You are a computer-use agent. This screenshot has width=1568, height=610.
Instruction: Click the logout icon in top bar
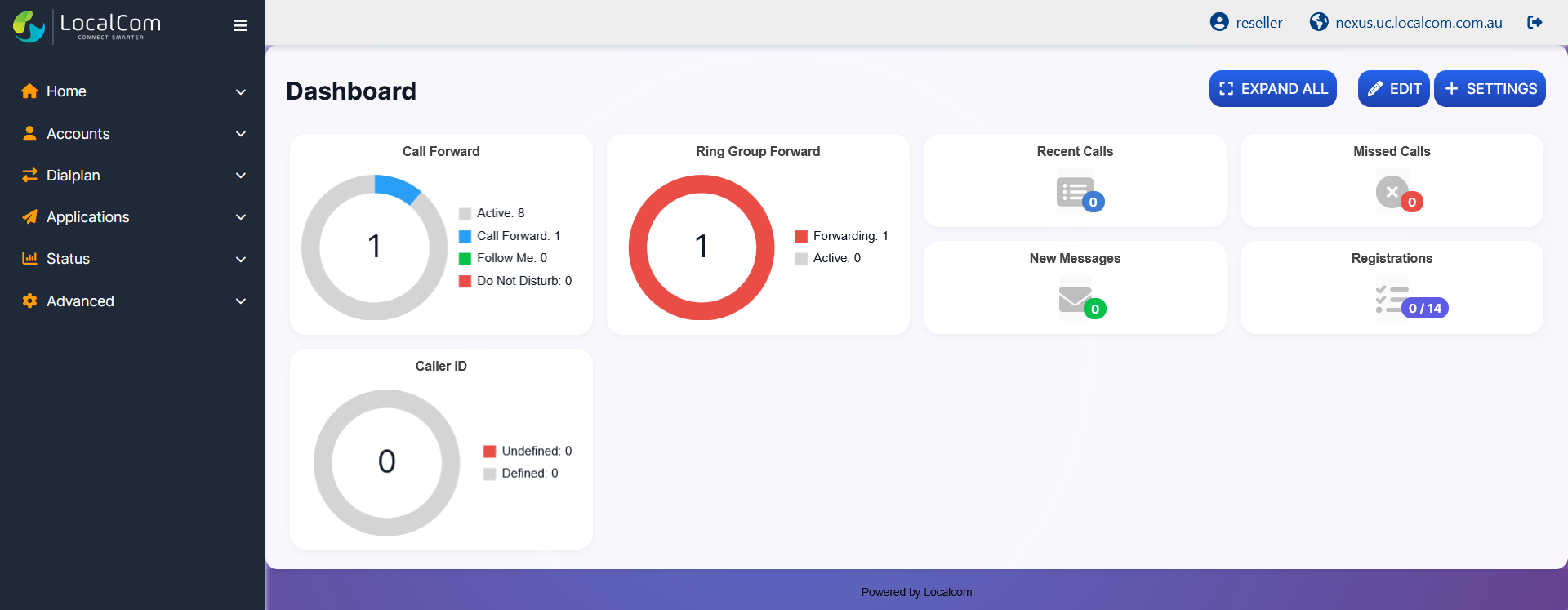1535,22
